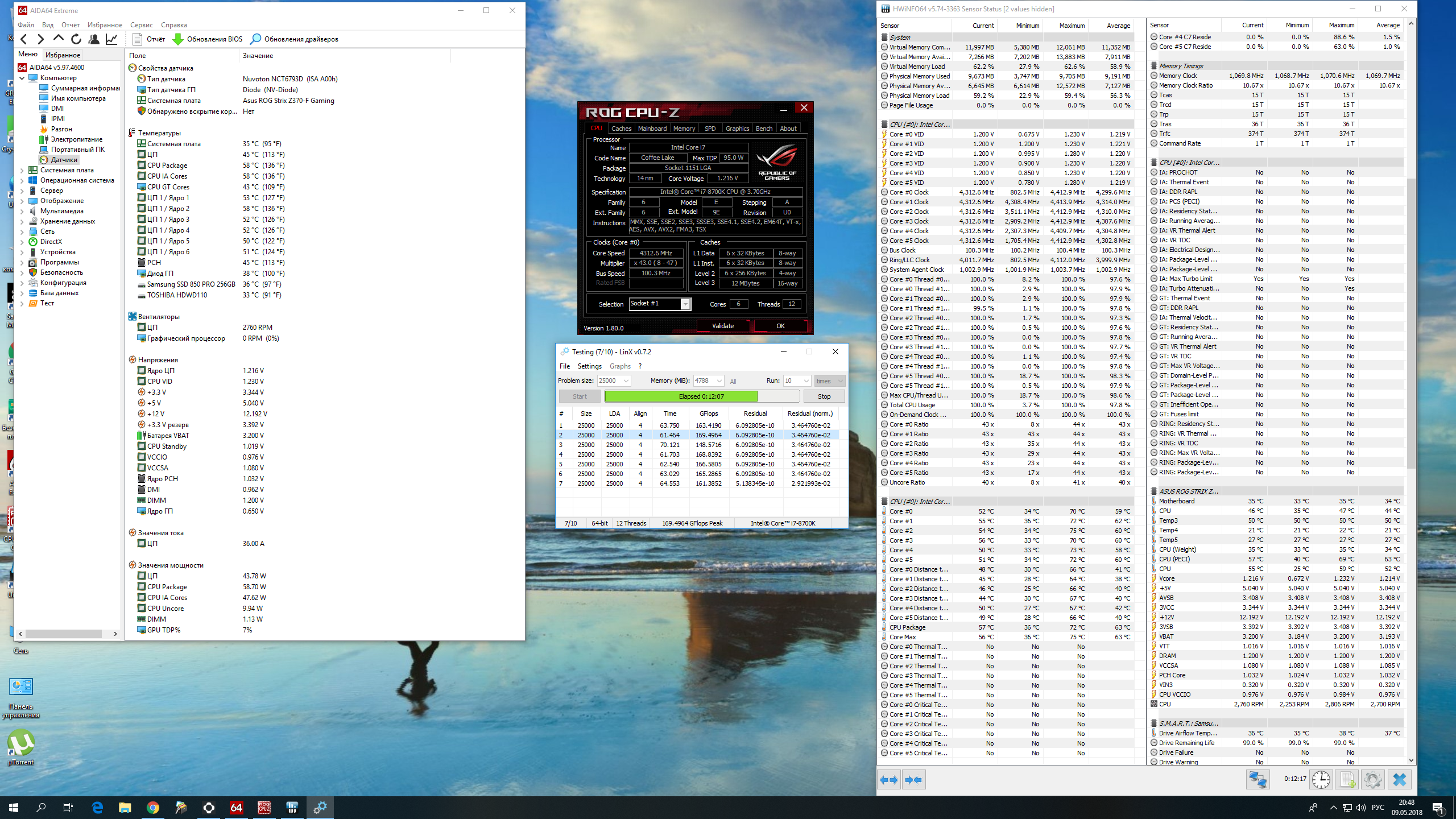Collapse the Компьютер tree node
The height and width of the screenshot is (819, 1456).
click(22, 78)
